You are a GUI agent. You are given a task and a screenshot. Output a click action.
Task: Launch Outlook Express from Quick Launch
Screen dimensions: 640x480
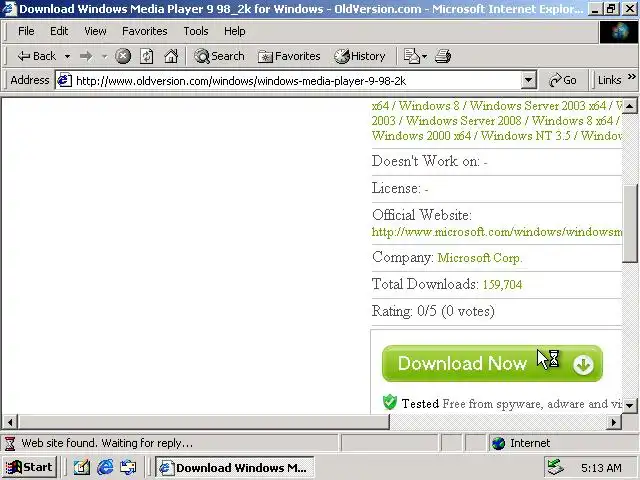click(x=128, y=467)
